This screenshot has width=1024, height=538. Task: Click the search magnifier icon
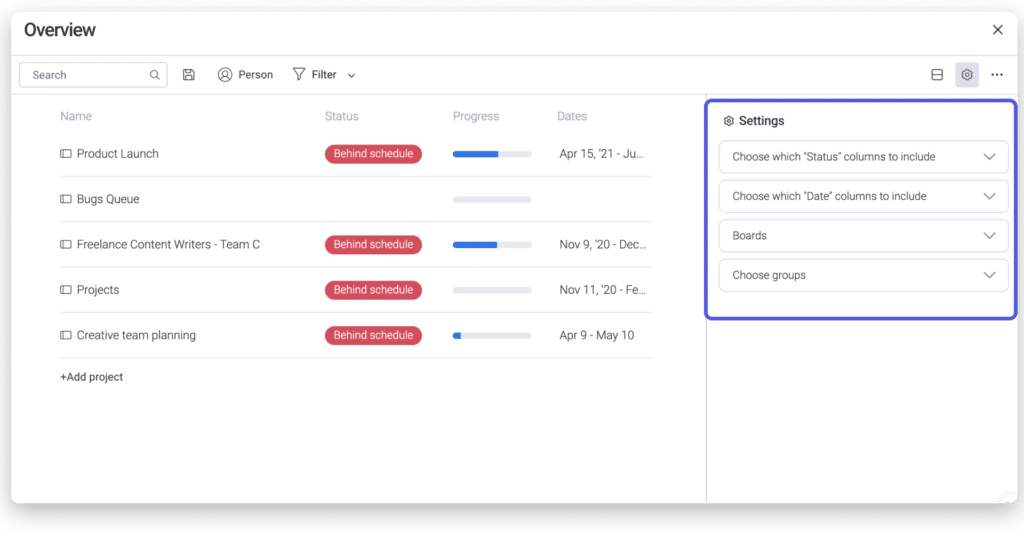click(x=155, y=75)
